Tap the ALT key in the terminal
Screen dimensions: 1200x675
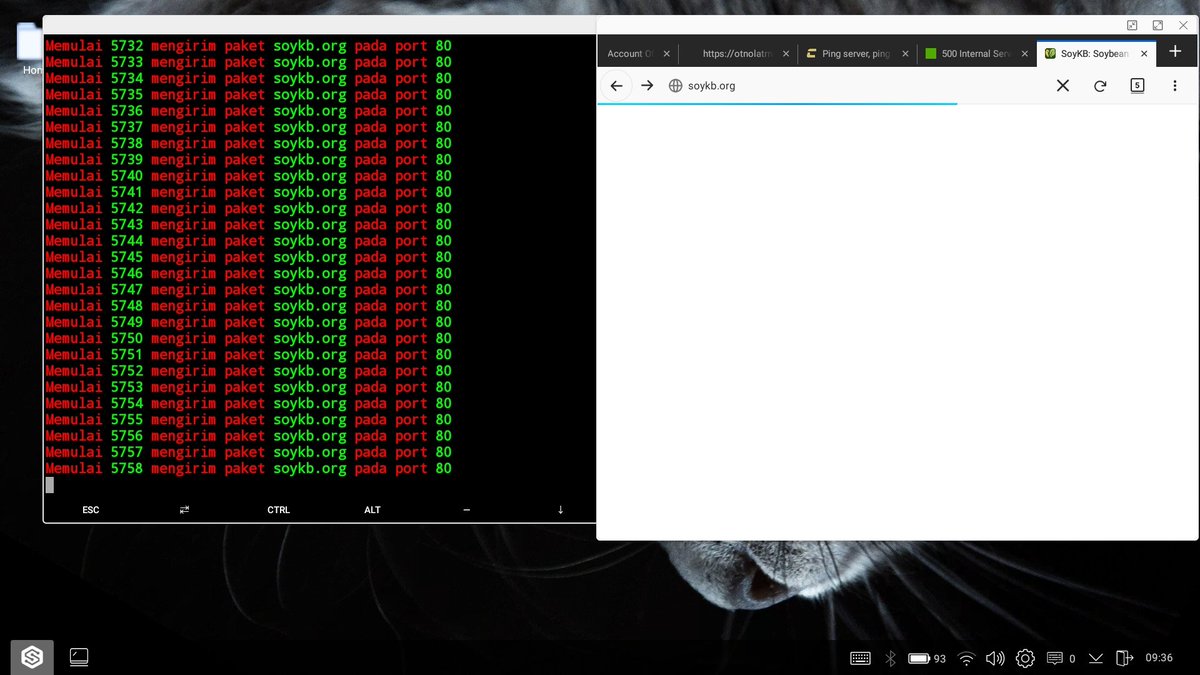coord(372,510)
